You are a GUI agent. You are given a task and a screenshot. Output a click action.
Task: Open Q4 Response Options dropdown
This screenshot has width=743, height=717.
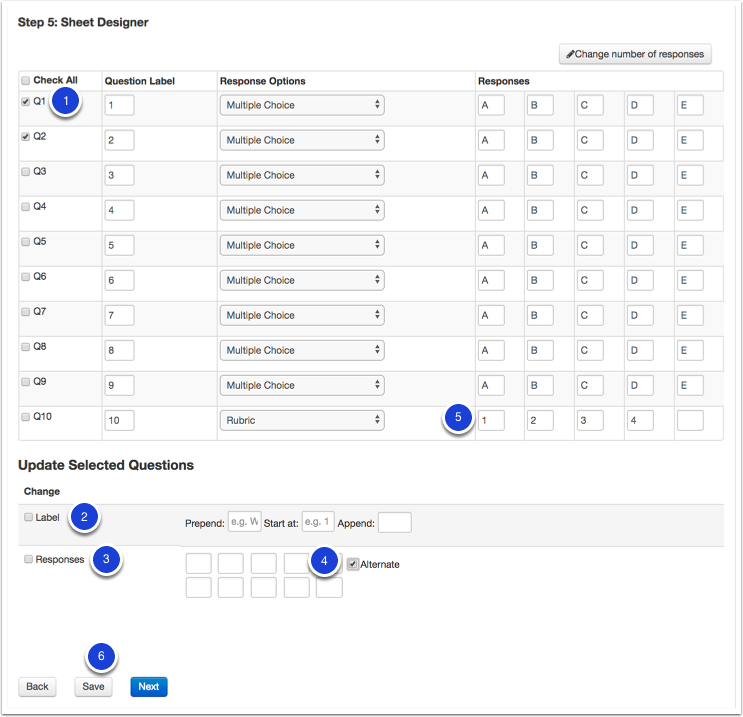point(302,210)
